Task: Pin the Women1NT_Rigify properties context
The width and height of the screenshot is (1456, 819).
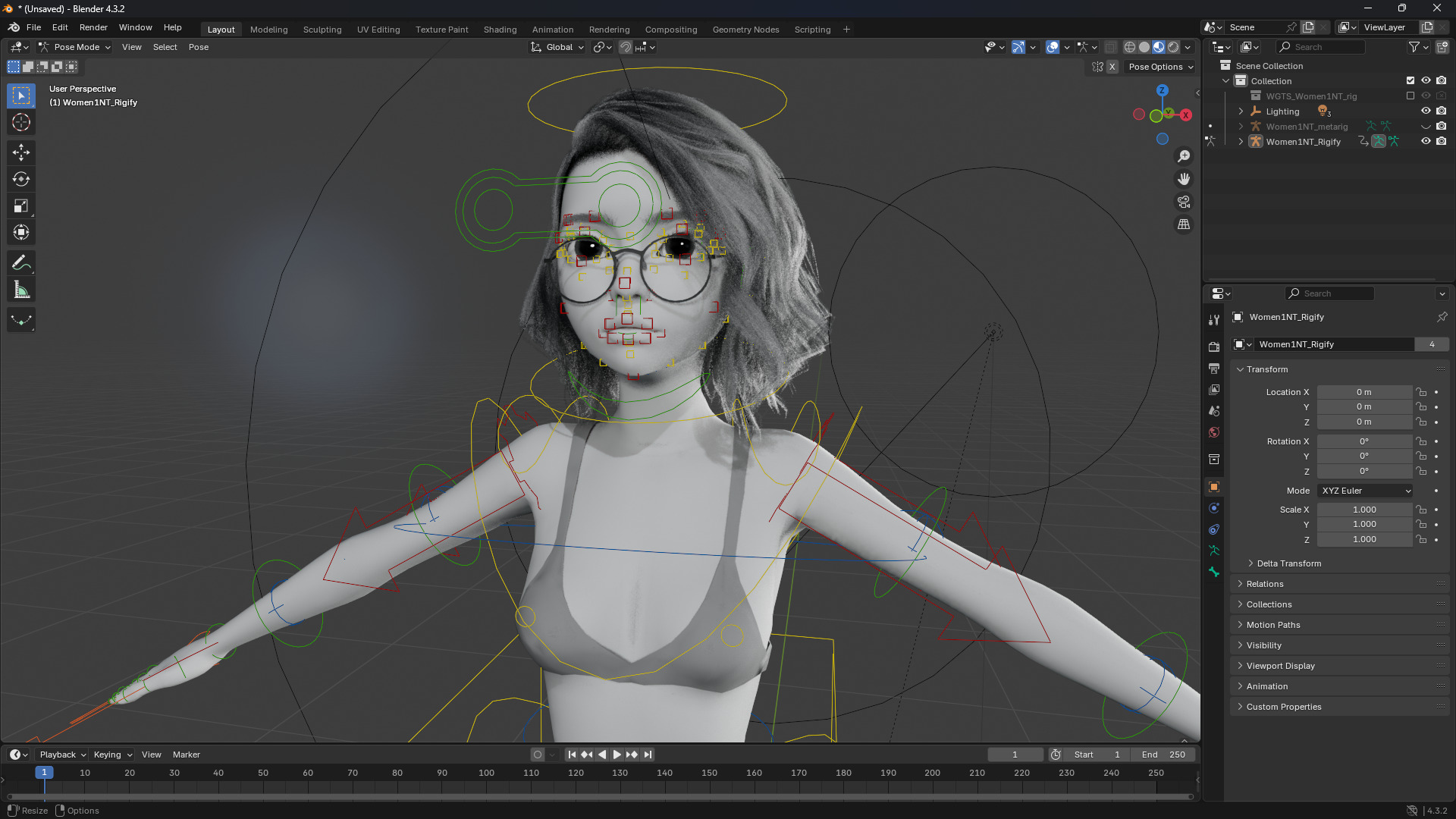Action: click(1442, 317)
